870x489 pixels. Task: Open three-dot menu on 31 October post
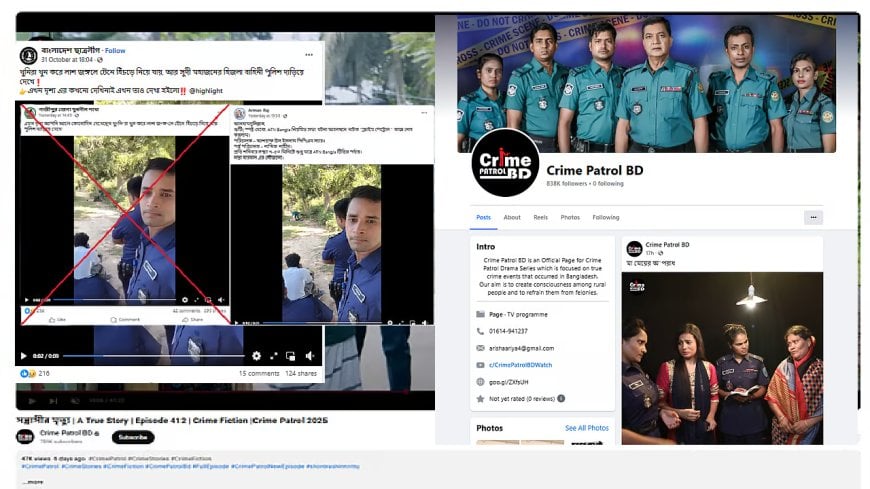tap(309, 55)
